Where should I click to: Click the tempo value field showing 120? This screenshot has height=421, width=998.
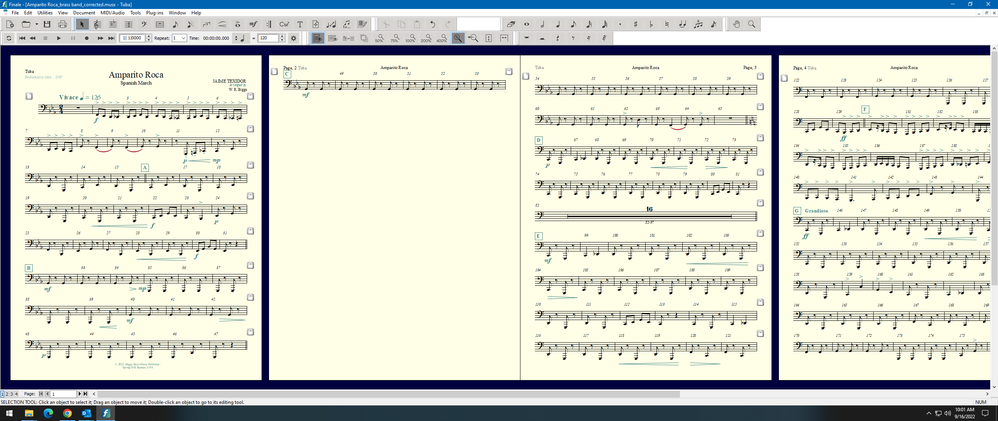tap(270, 38)
